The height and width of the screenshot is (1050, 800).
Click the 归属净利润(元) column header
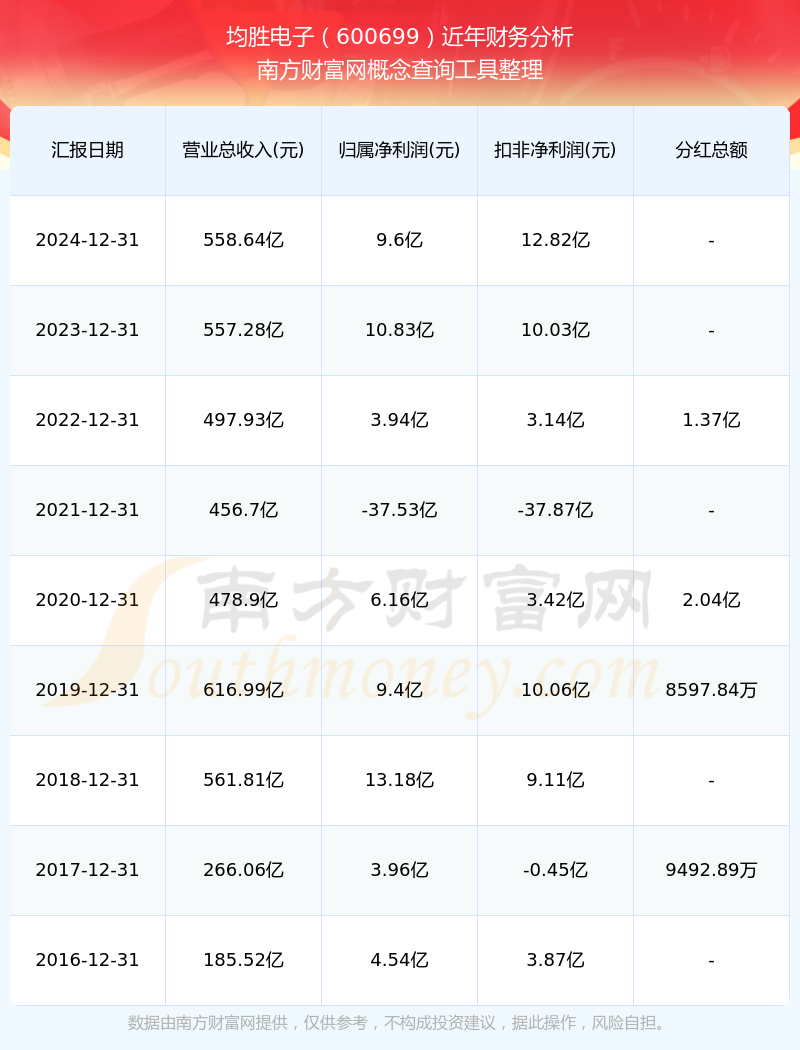coord(400,150)
